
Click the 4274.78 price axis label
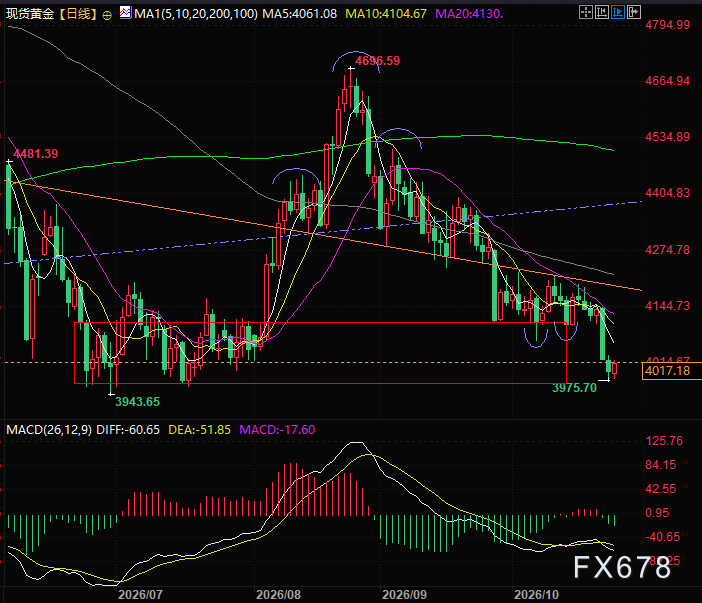[x=668, y=250]
